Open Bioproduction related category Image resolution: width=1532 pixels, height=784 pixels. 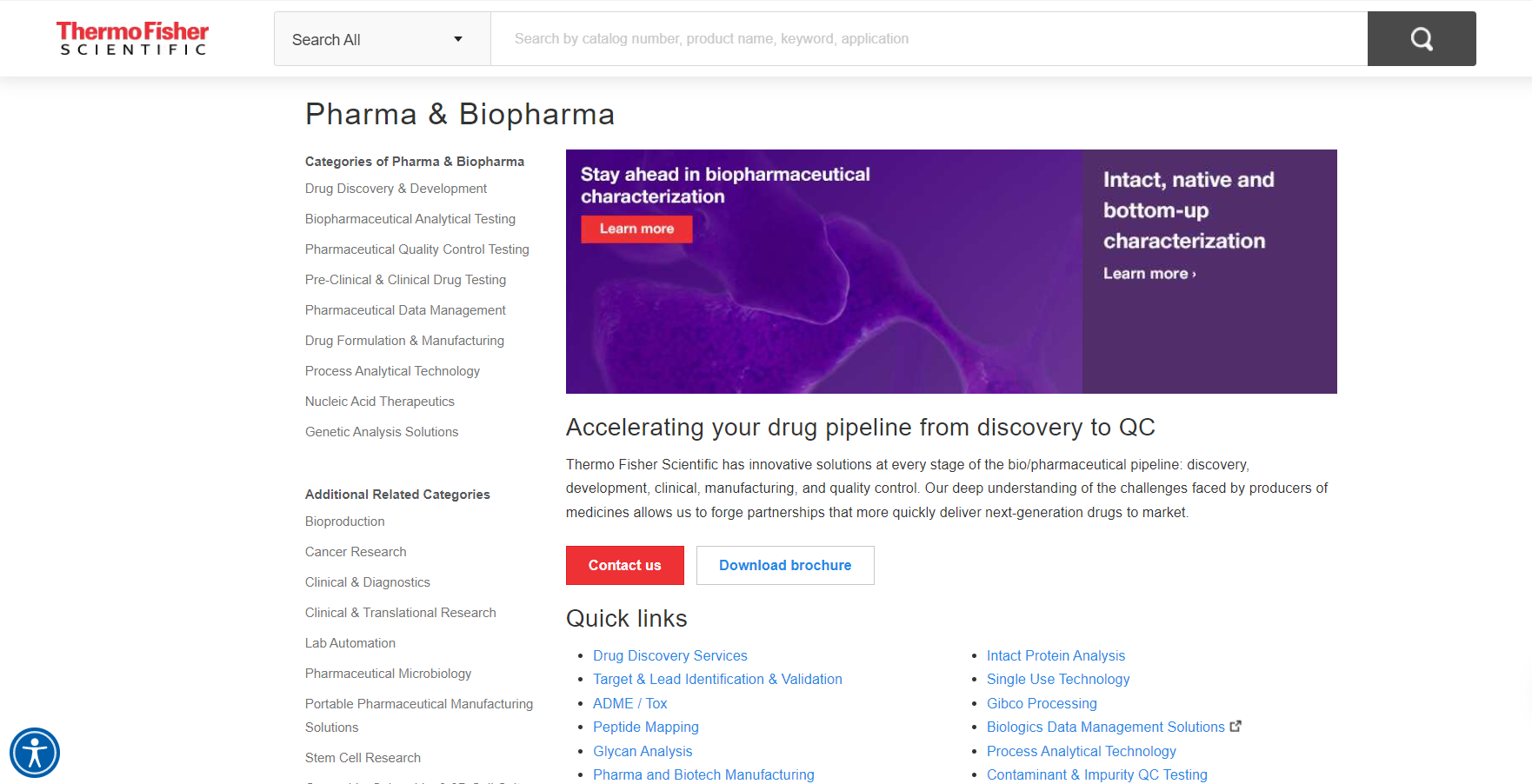345,522
